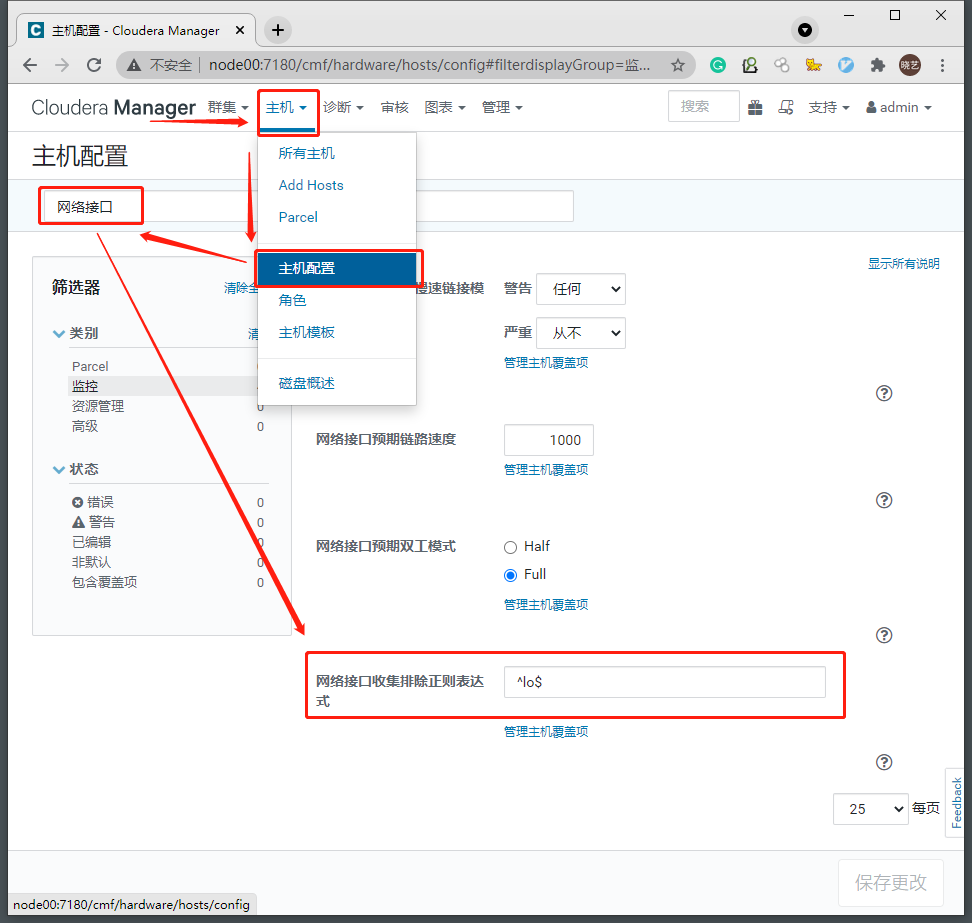Open the 诊断 dropdown menu
The height and width of the screenshot is (923, 972).
coord(343,107)
